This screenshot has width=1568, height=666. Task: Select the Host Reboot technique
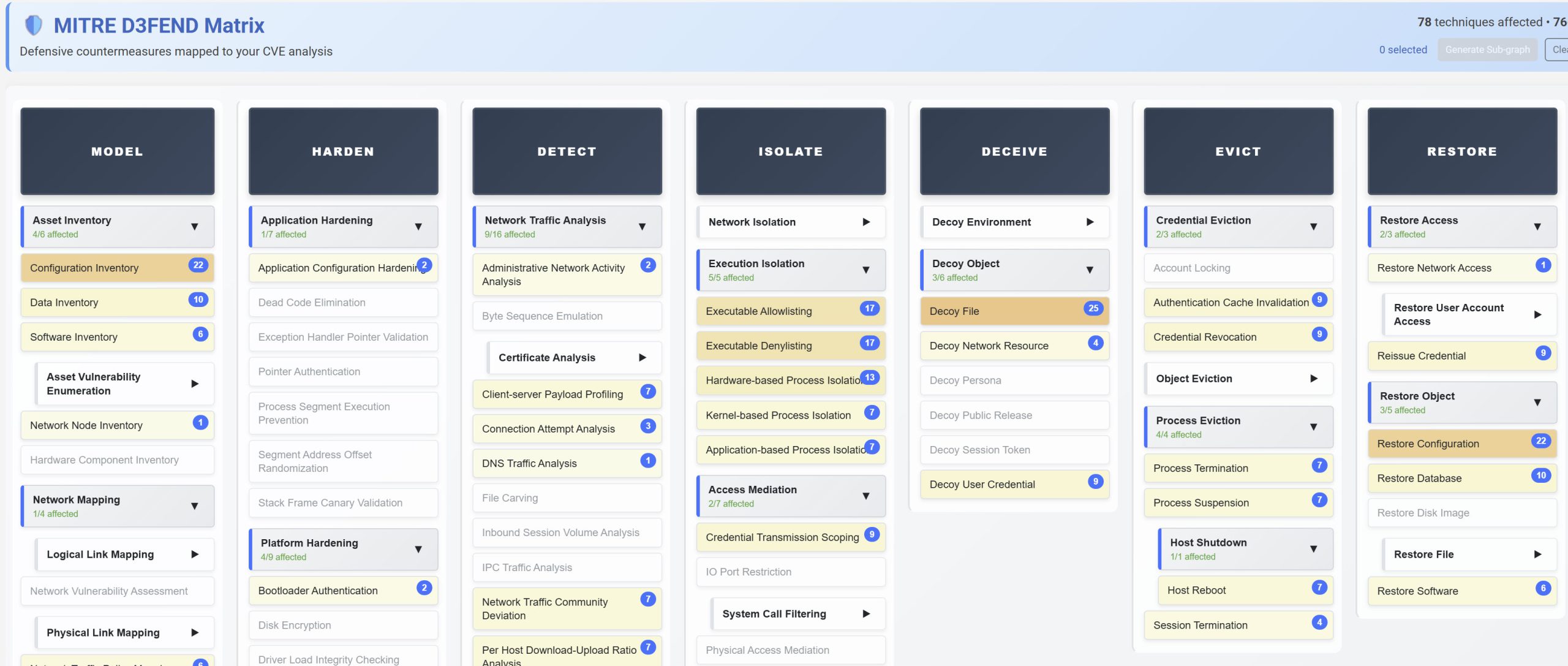1246,590
